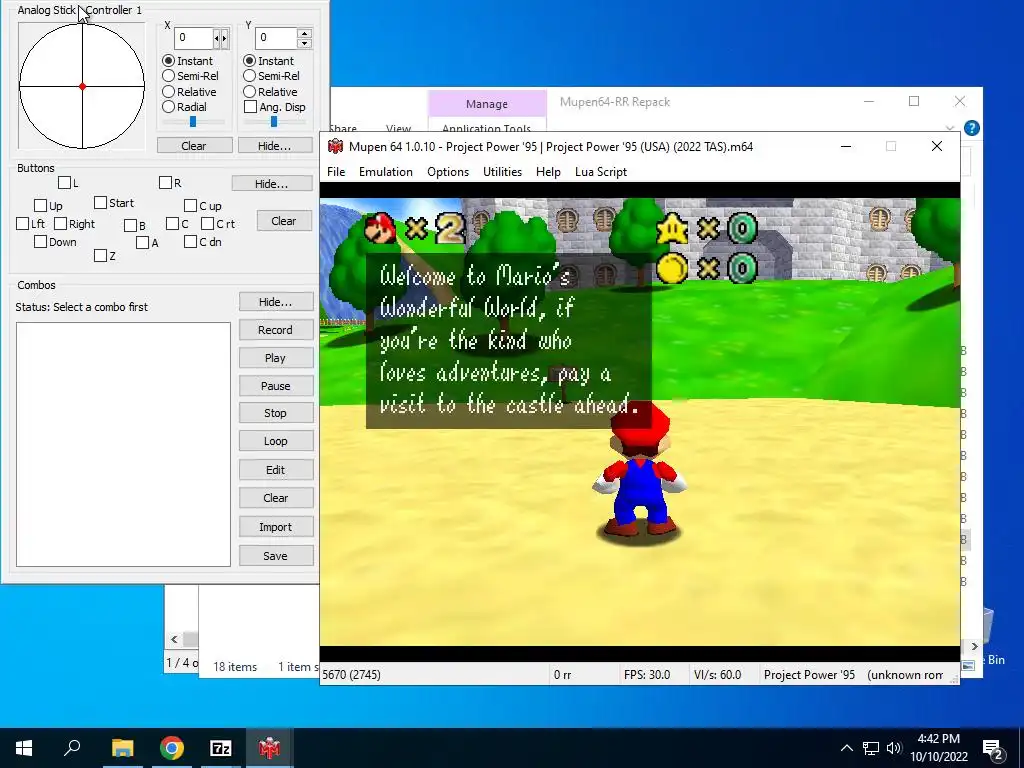1024x768 pixels.
Task: Click Explorer window help icon
Action: [972, 128]
